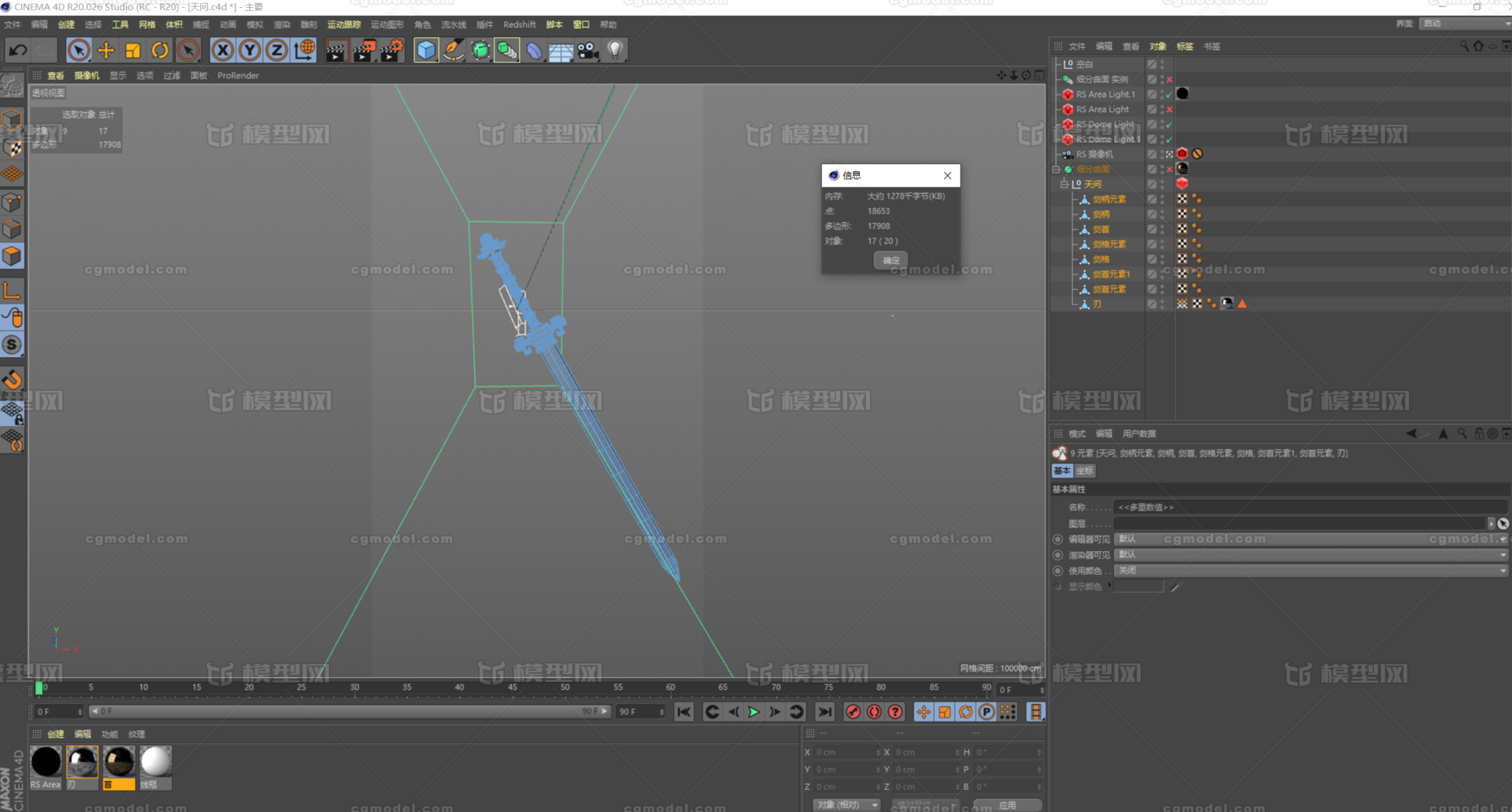Toggle enable X for 细分曲面 实例
Image resolution: width=1512 pixels, height=812 pixels.
(1169, 80)
